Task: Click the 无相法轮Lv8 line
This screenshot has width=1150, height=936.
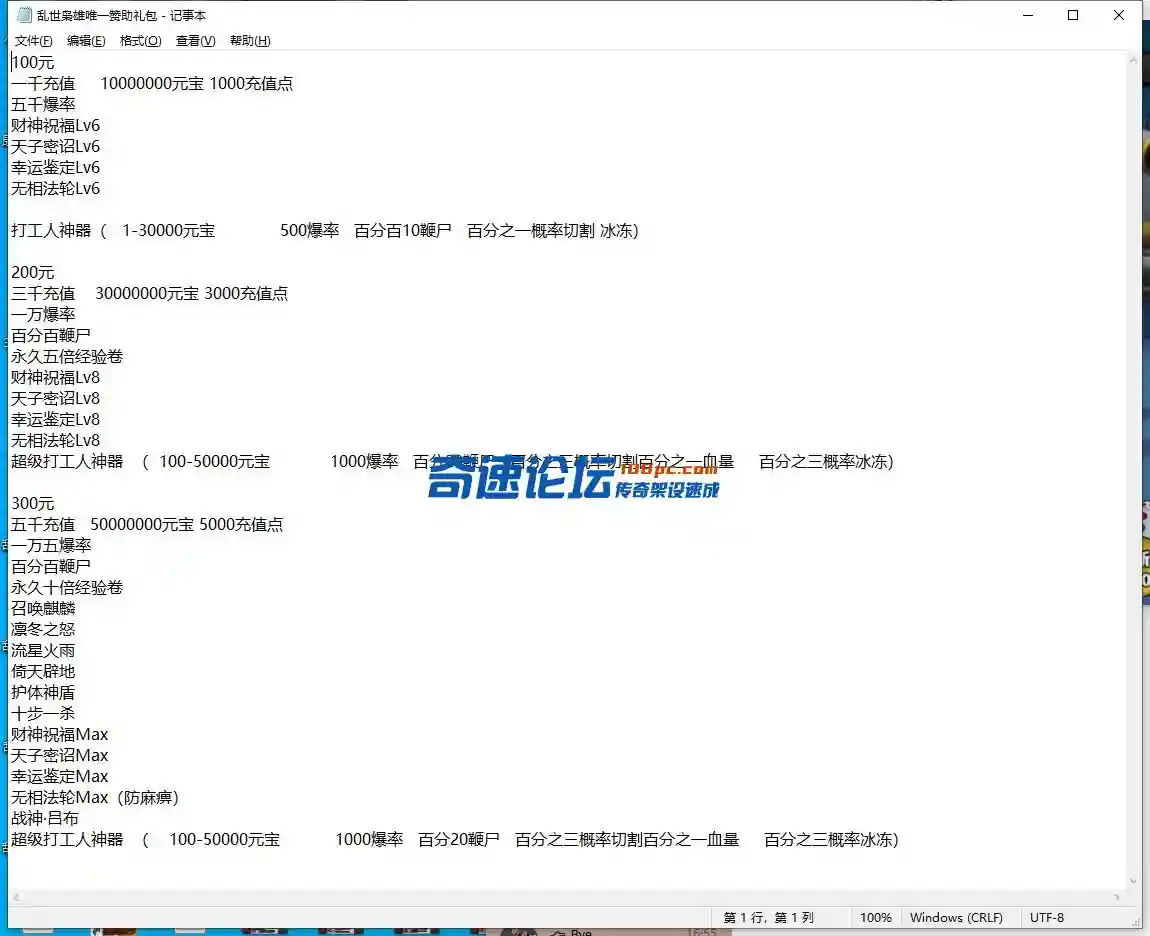Action: pyautogui.click(x=55, y=440)
